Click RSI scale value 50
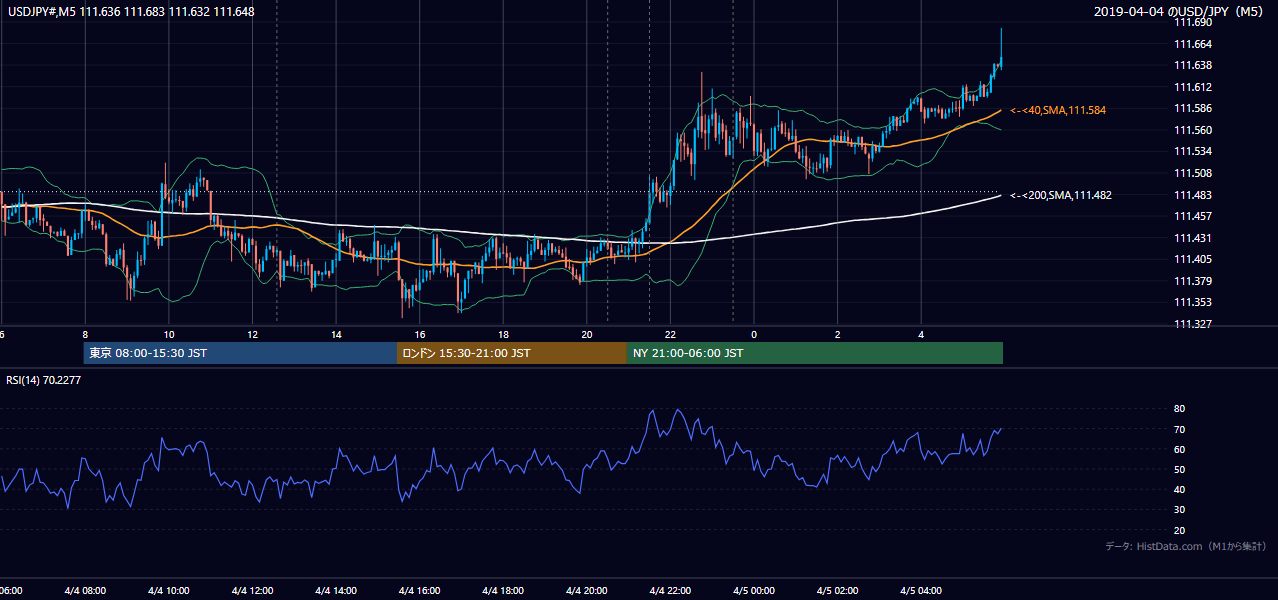 click(x=1180, y=469)
